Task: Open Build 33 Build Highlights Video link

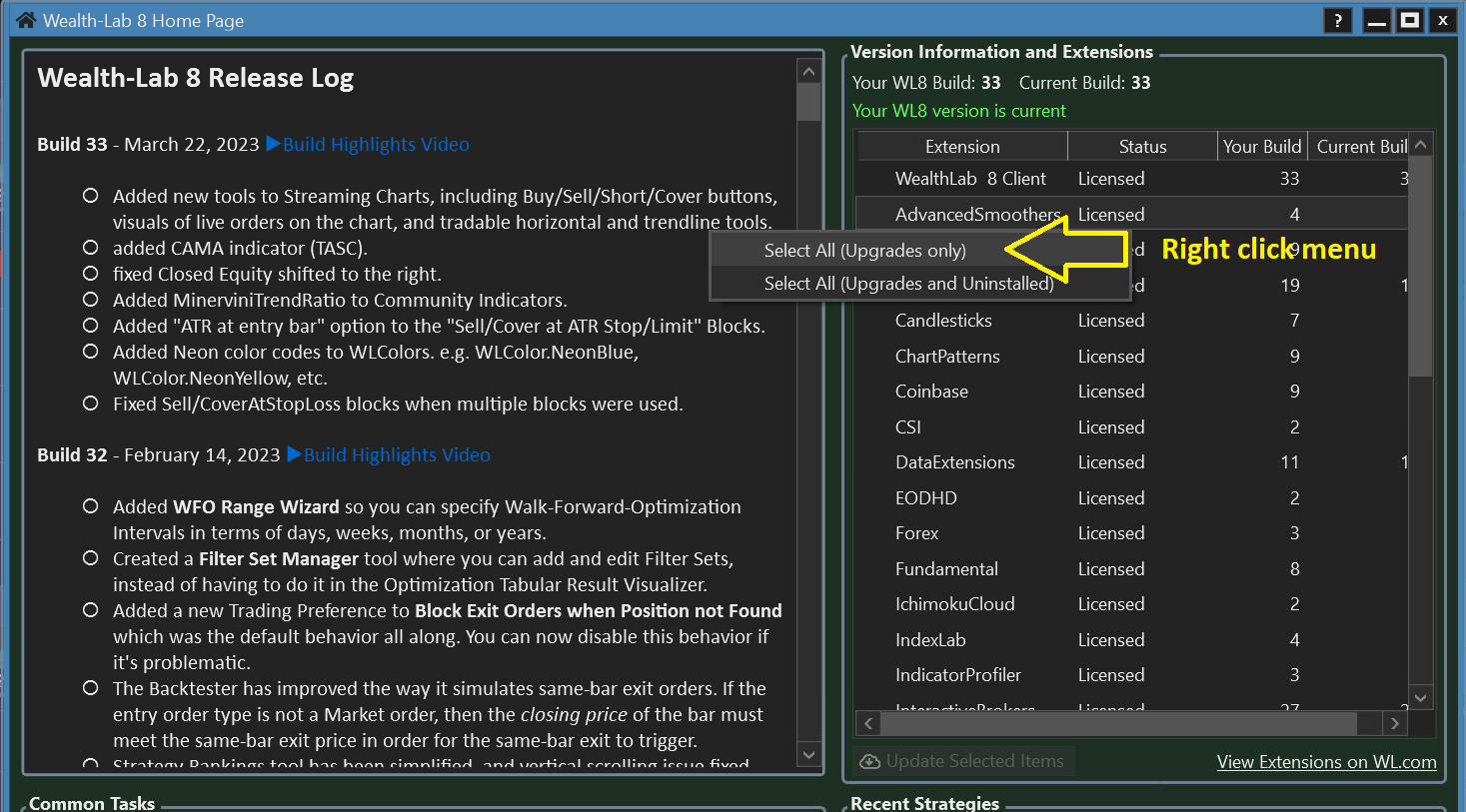Action: click(x=376, y=144)
